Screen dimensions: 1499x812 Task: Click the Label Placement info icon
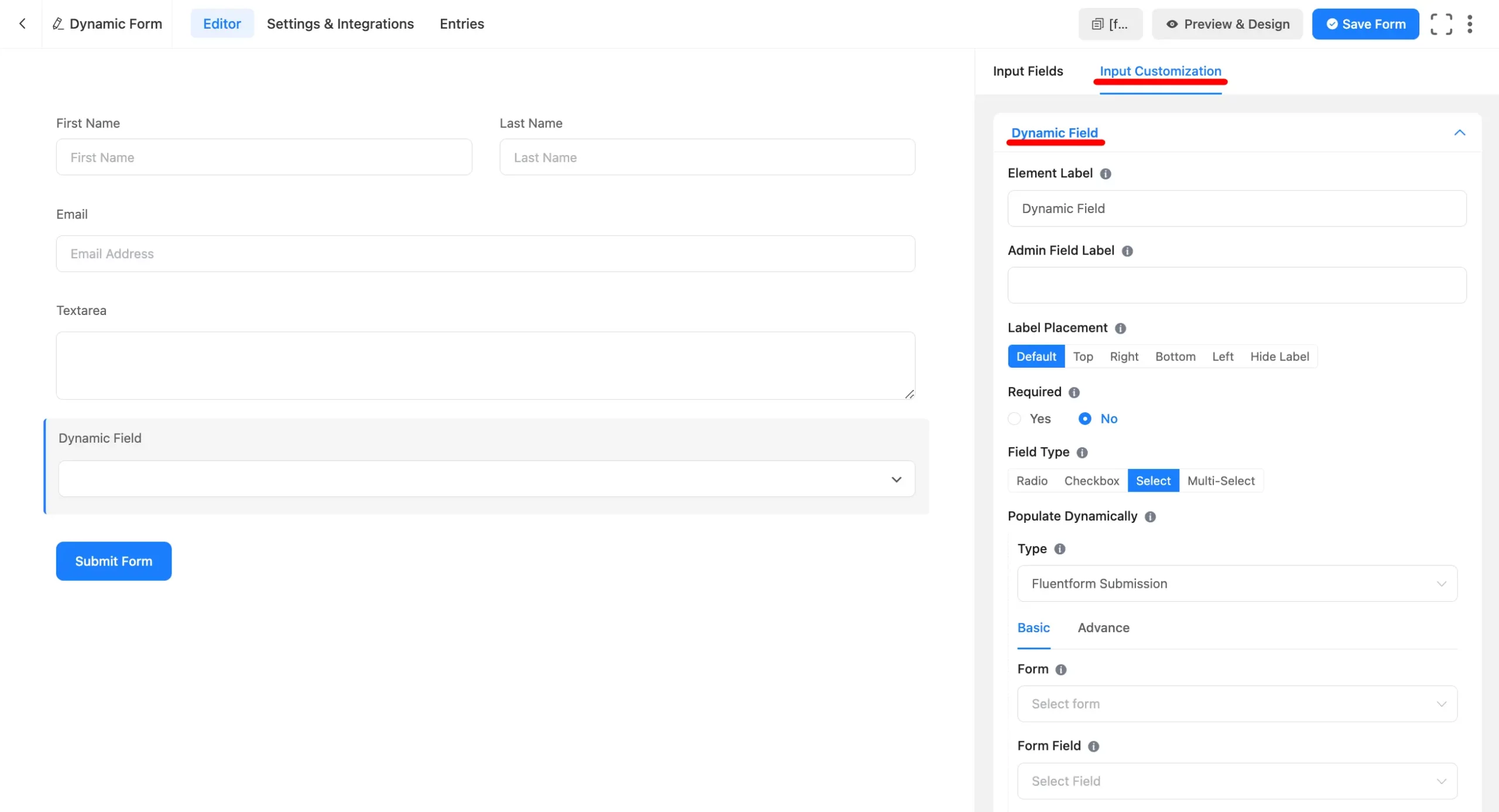(x=1119, y=328)
